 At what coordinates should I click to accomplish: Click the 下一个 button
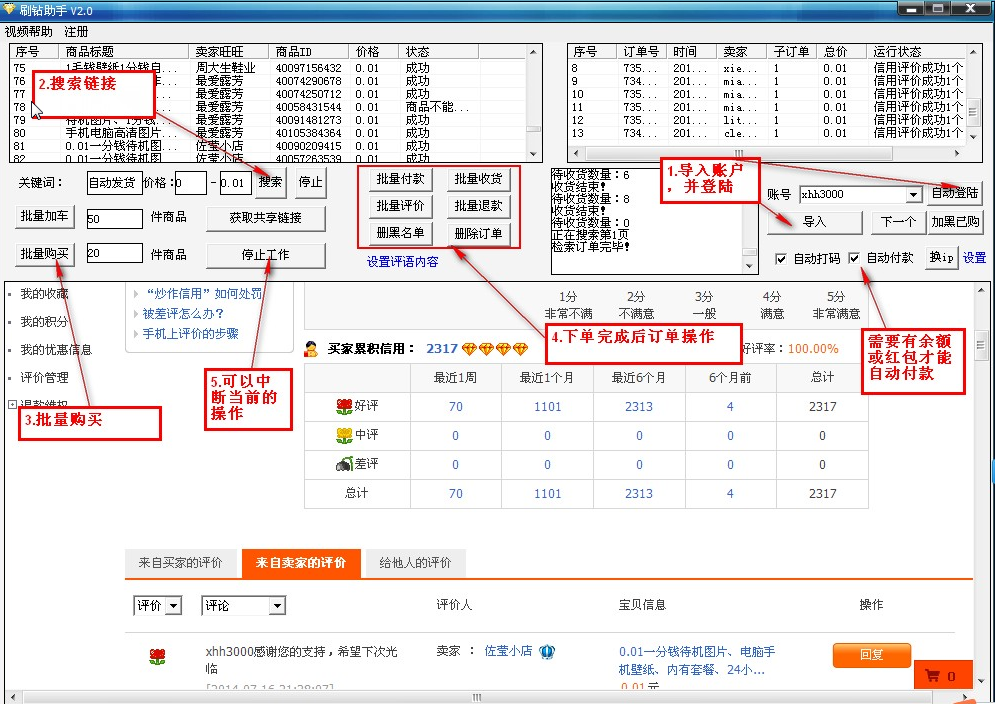point(898,222)
